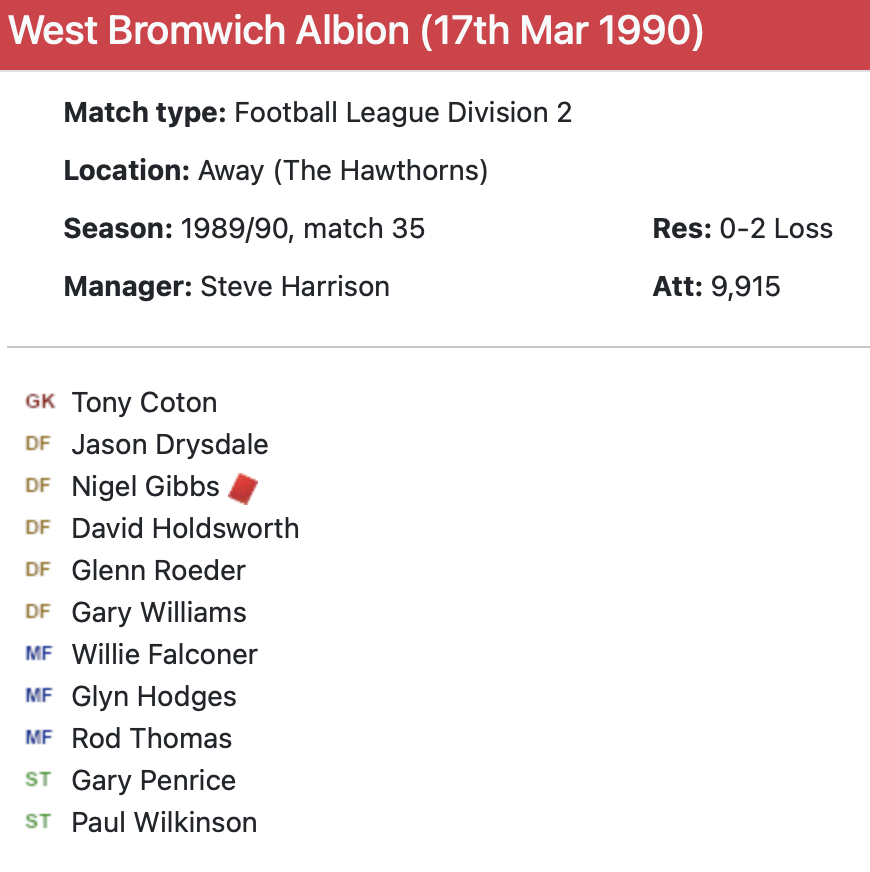Click the DF icon beside Jason Drysdale

(38, 444)
